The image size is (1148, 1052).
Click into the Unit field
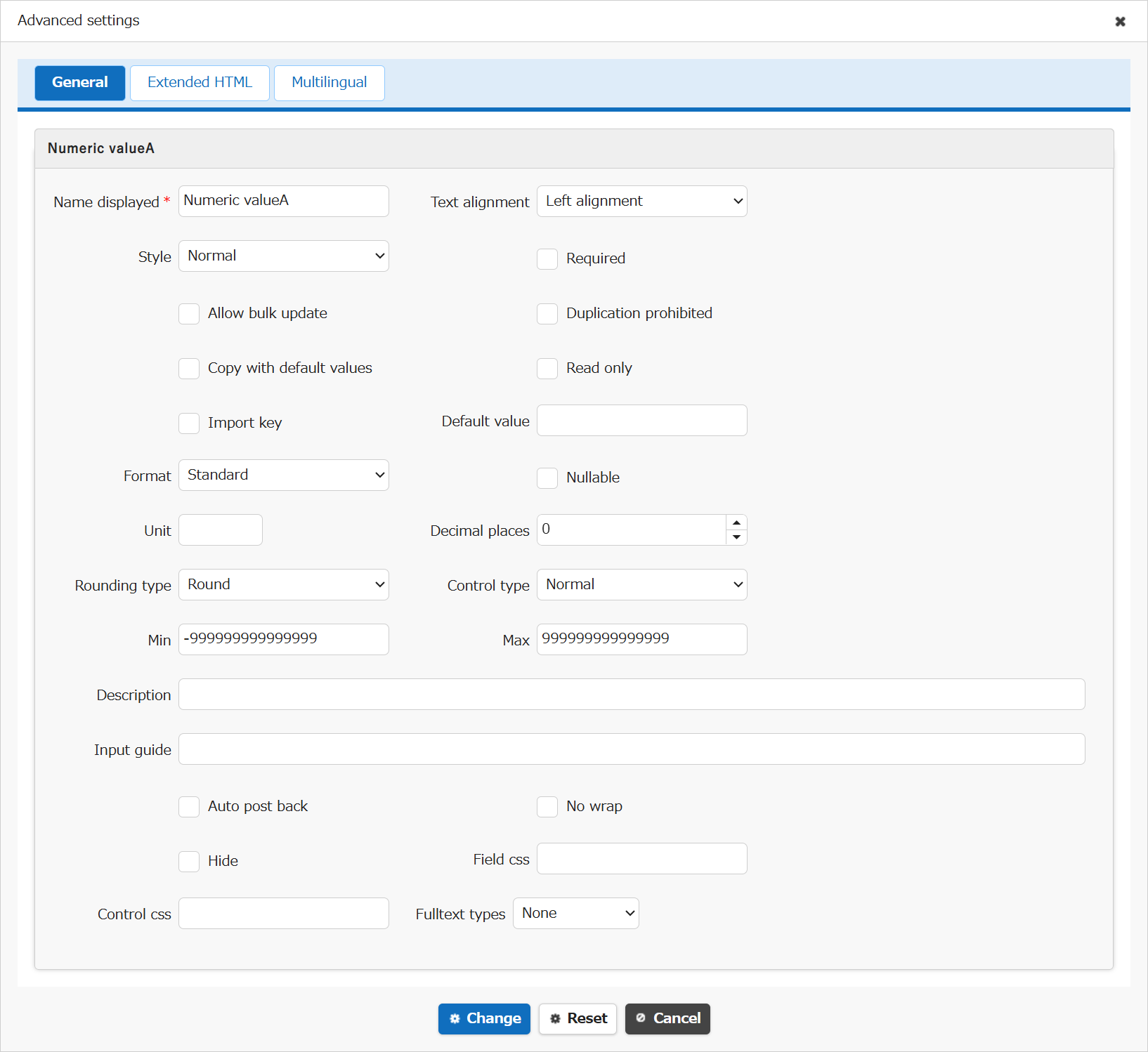[221, 530]
